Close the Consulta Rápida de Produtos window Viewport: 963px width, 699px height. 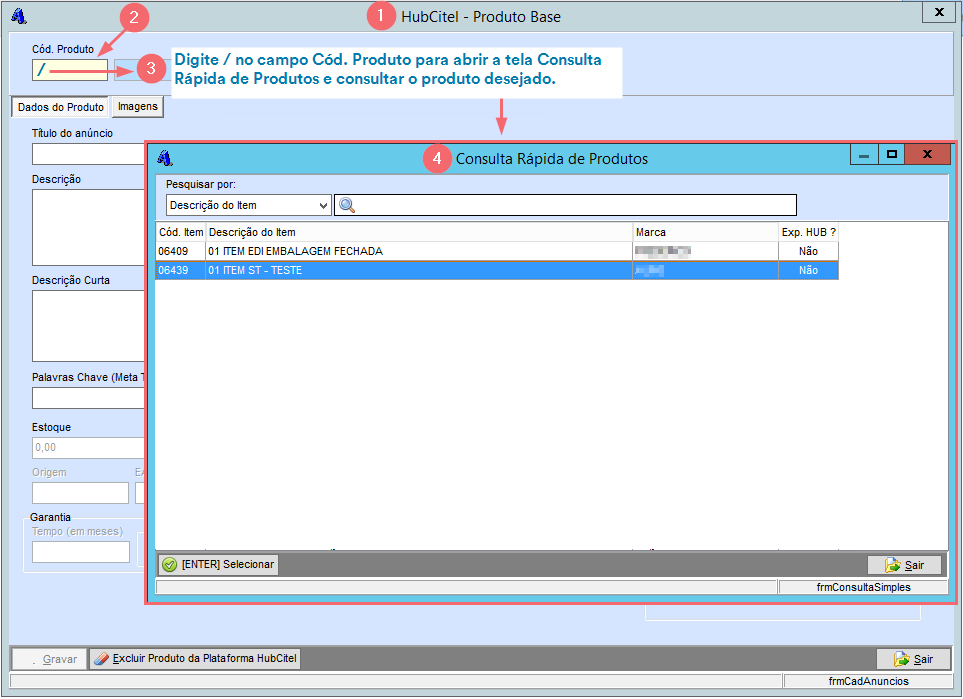(927, 155)
